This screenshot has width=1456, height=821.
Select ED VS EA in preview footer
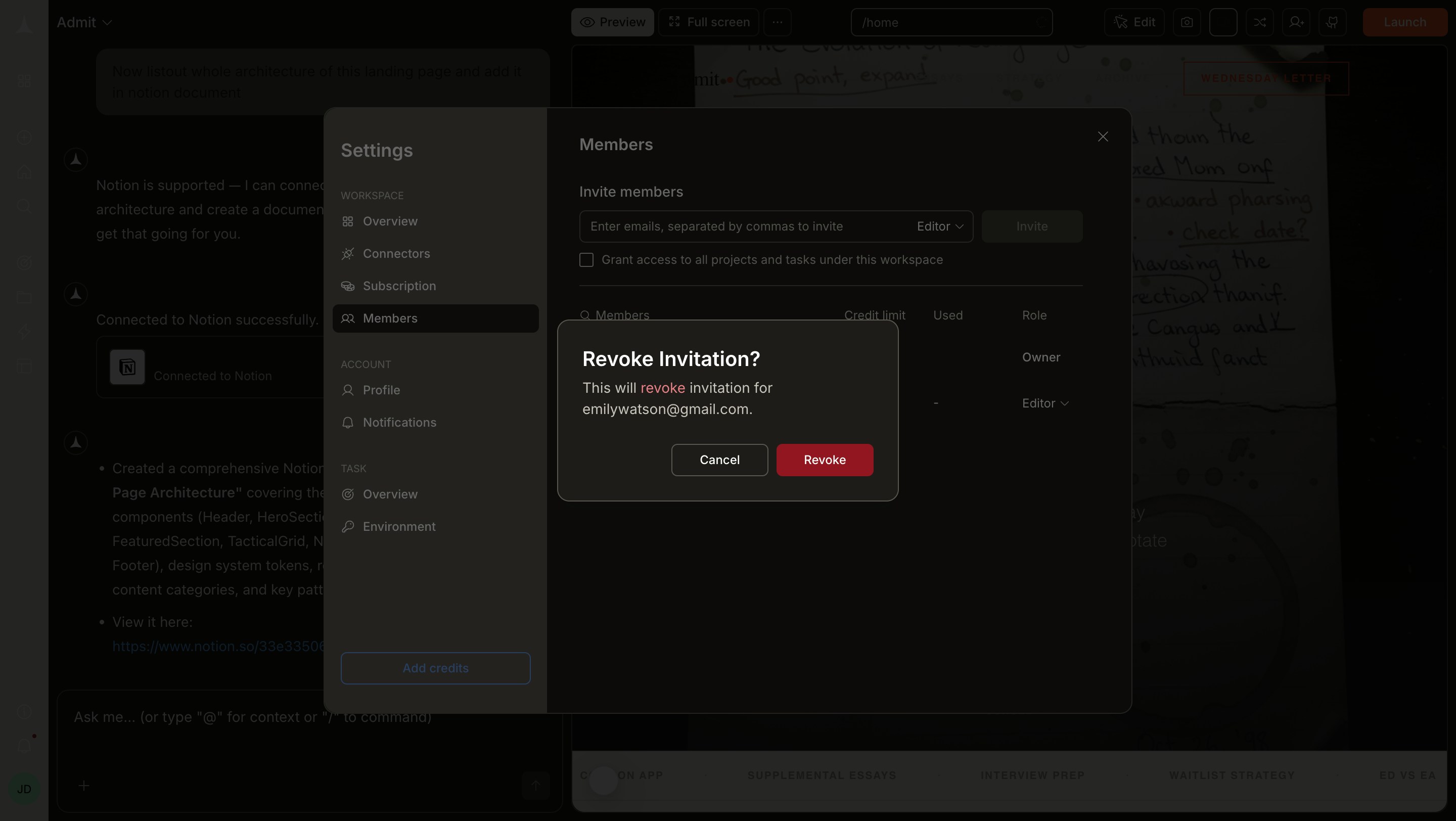point(1407,776)
